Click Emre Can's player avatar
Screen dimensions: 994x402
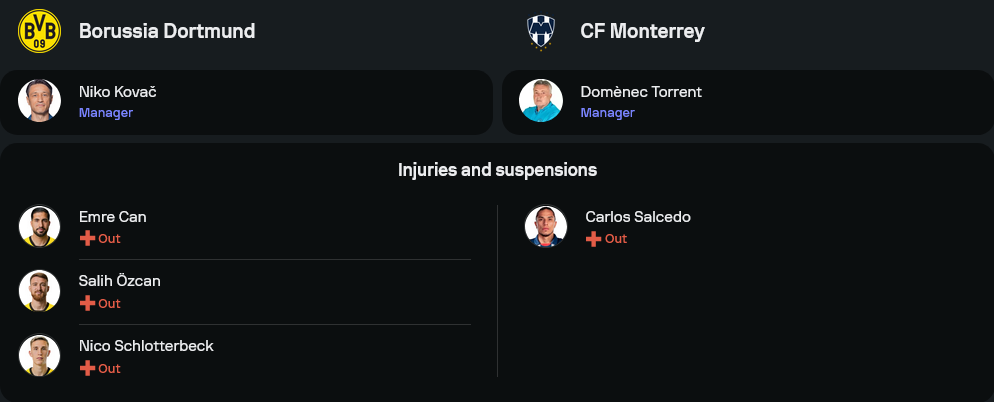(x=40, y=226)
